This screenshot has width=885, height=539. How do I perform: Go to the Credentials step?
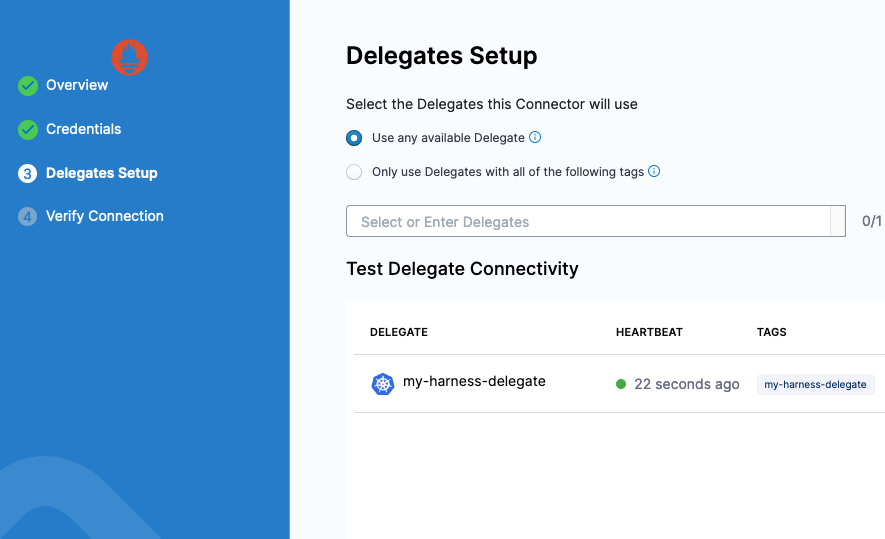[x=83, y=130]
